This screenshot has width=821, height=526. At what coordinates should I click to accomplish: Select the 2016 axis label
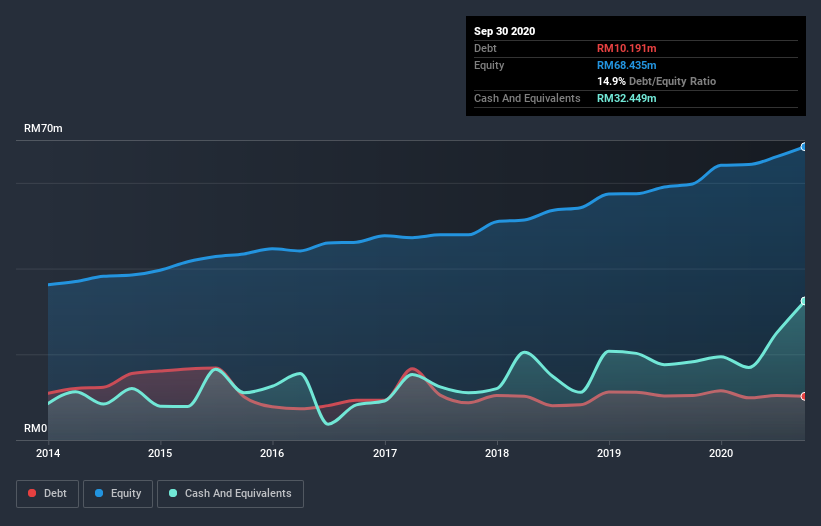272,453
